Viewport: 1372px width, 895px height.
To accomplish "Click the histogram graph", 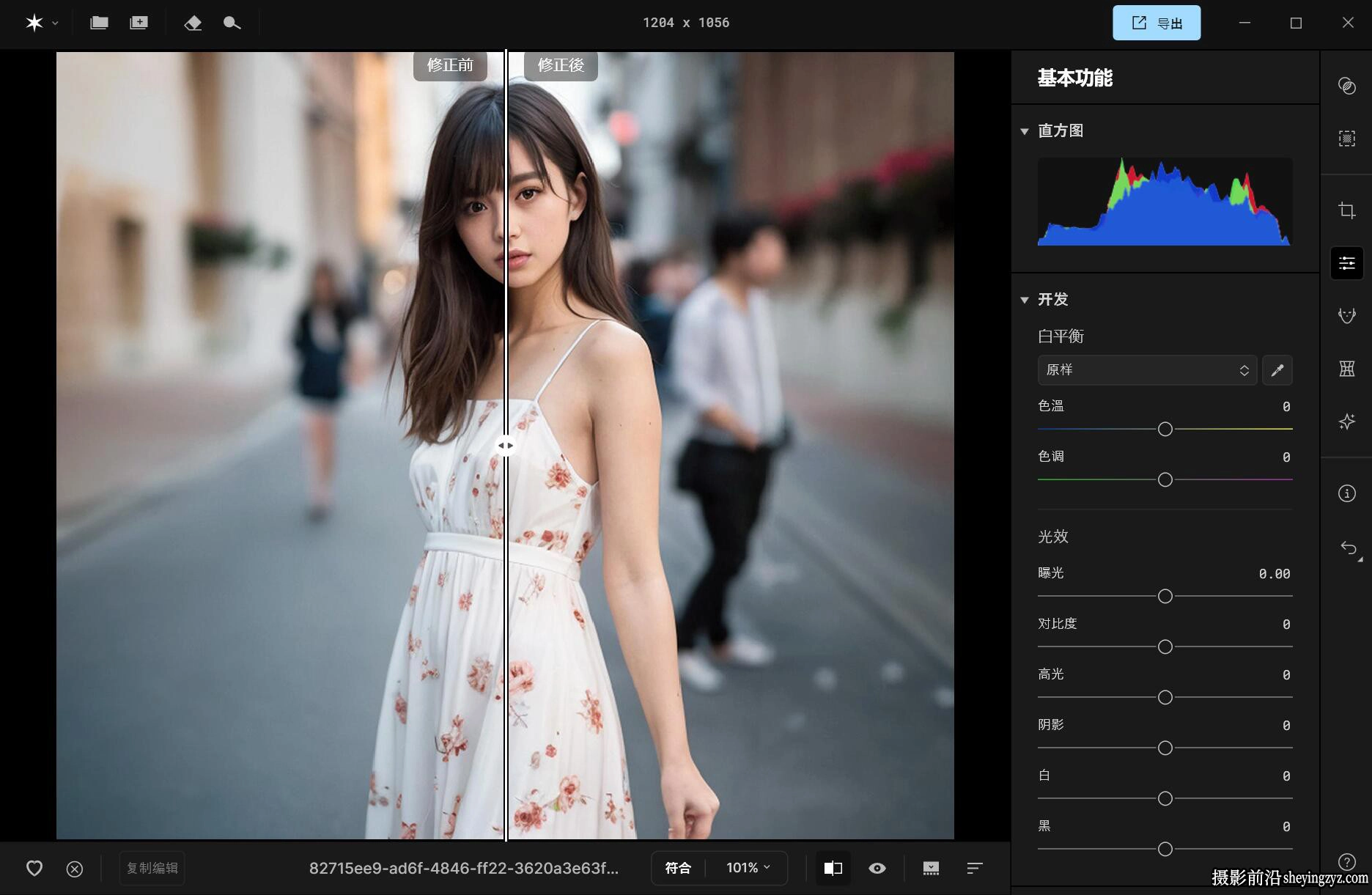I will coord(1165,202).
